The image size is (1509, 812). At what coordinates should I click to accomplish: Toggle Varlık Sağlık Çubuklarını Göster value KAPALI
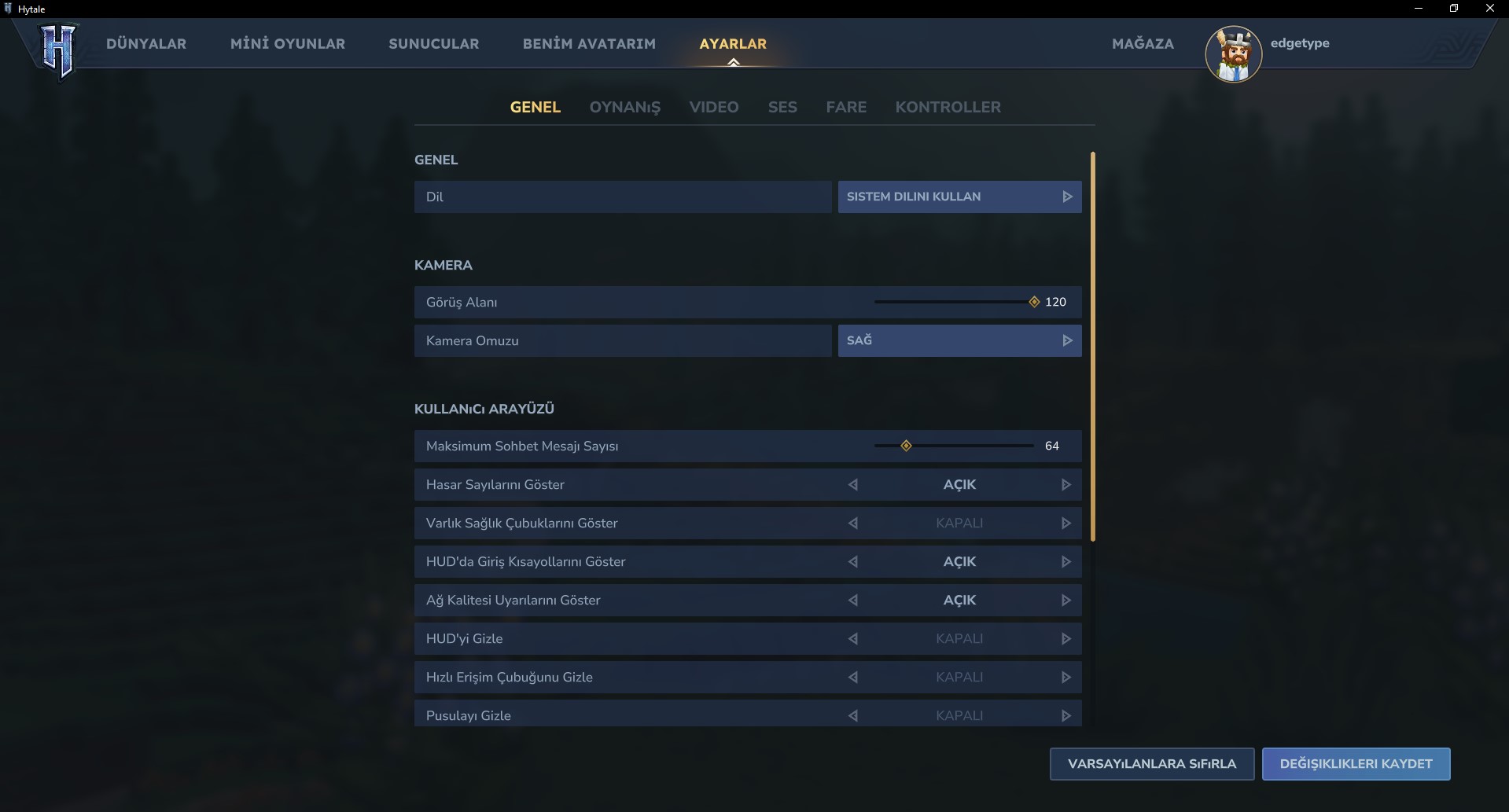[x=959, y=524]
